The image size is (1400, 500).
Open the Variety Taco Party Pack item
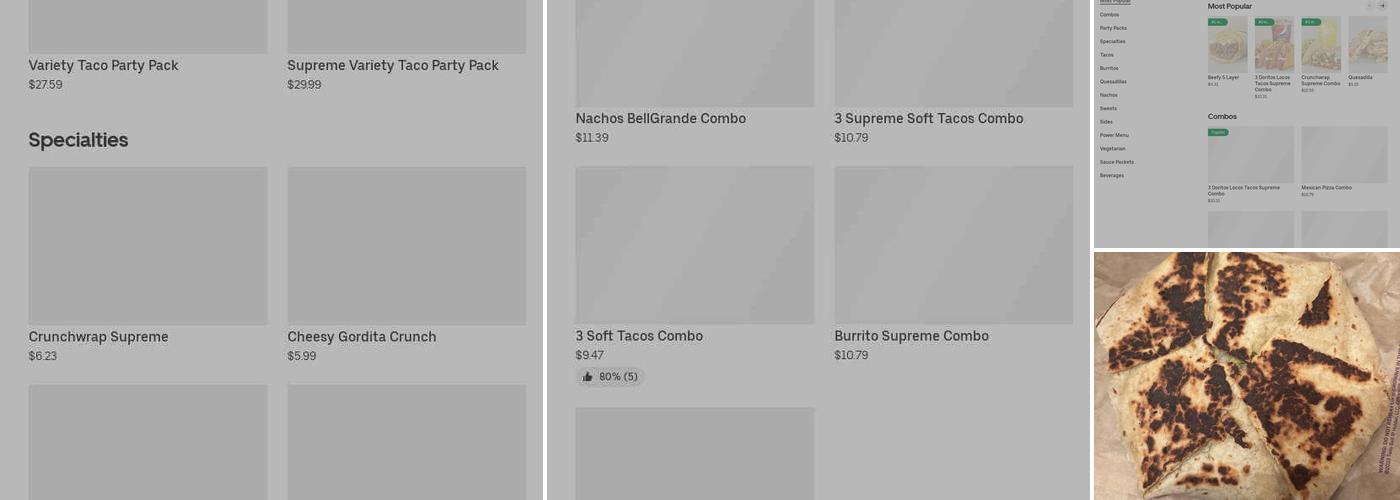103,66
